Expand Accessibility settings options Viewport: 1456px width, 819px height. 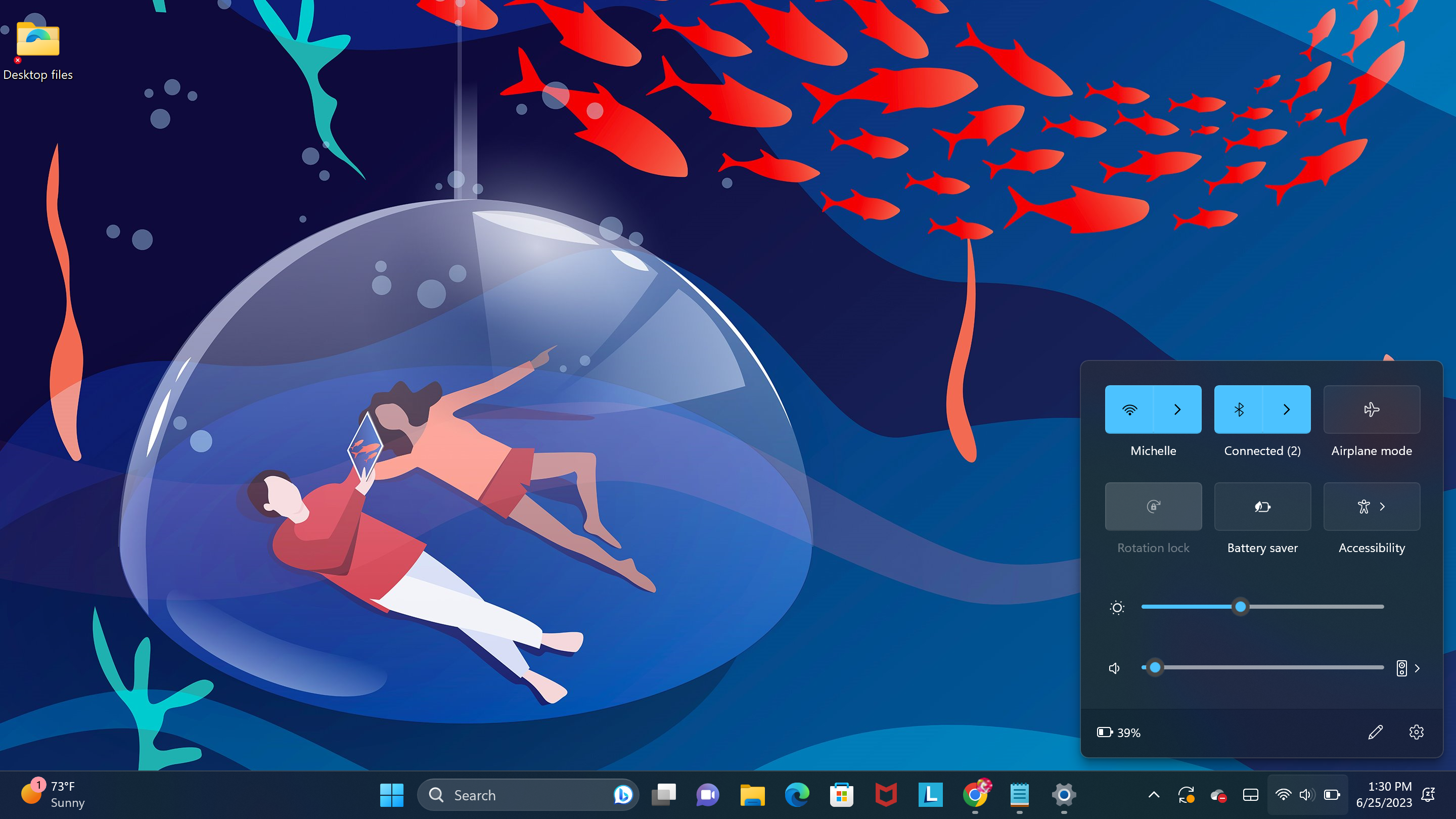point(1385,507)
